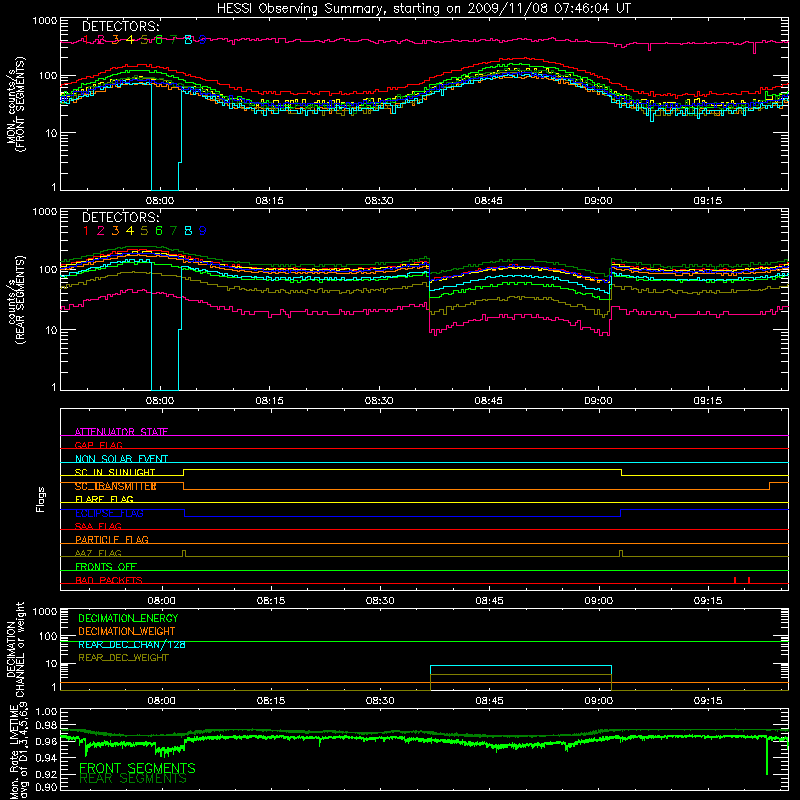Select detector 9 in the rear segments legend
The width and height of the screenshot is (800, 800).
[x=203, y=231]
